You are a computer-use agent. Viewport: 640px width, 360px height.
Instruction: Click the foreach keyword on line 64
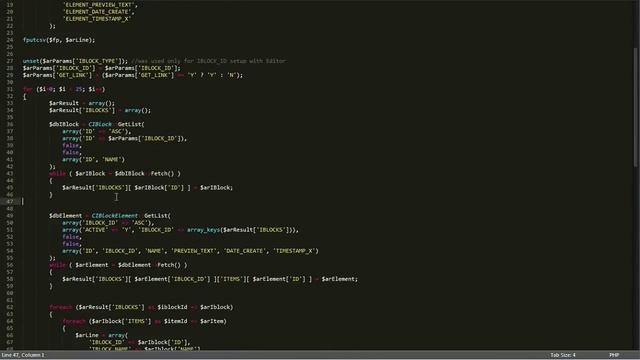tap(73, 321)
